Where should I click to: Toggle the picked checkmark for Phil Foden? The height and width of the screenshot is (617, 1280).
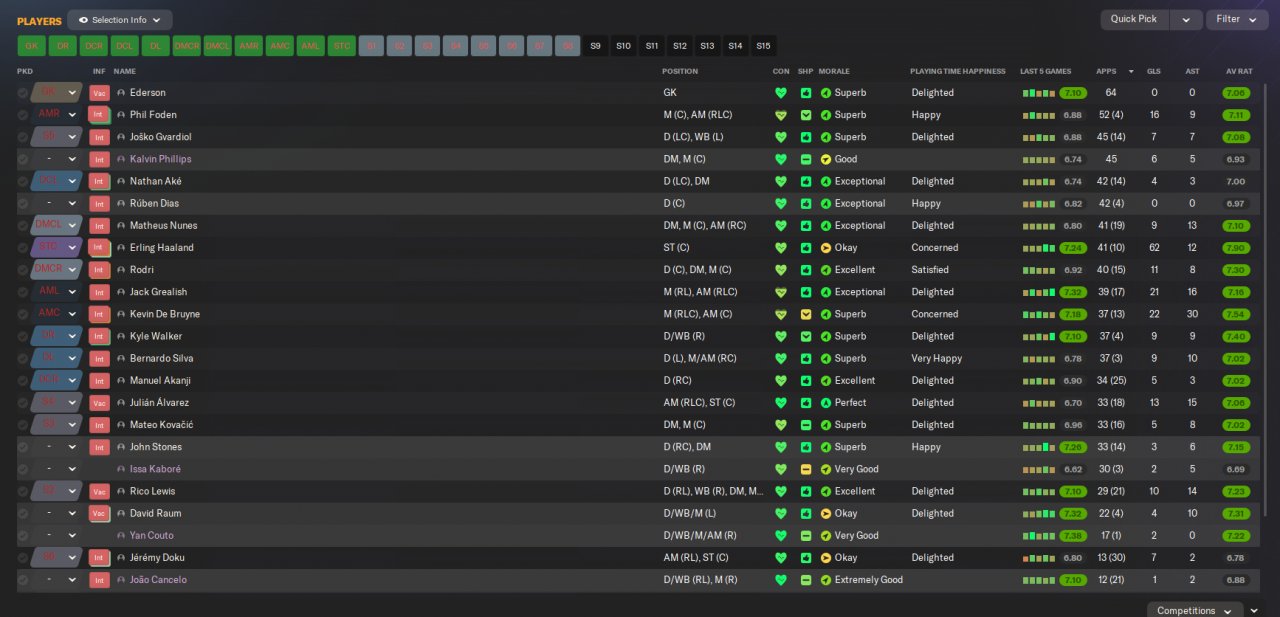pyautogui.click(x=23, y=115)
